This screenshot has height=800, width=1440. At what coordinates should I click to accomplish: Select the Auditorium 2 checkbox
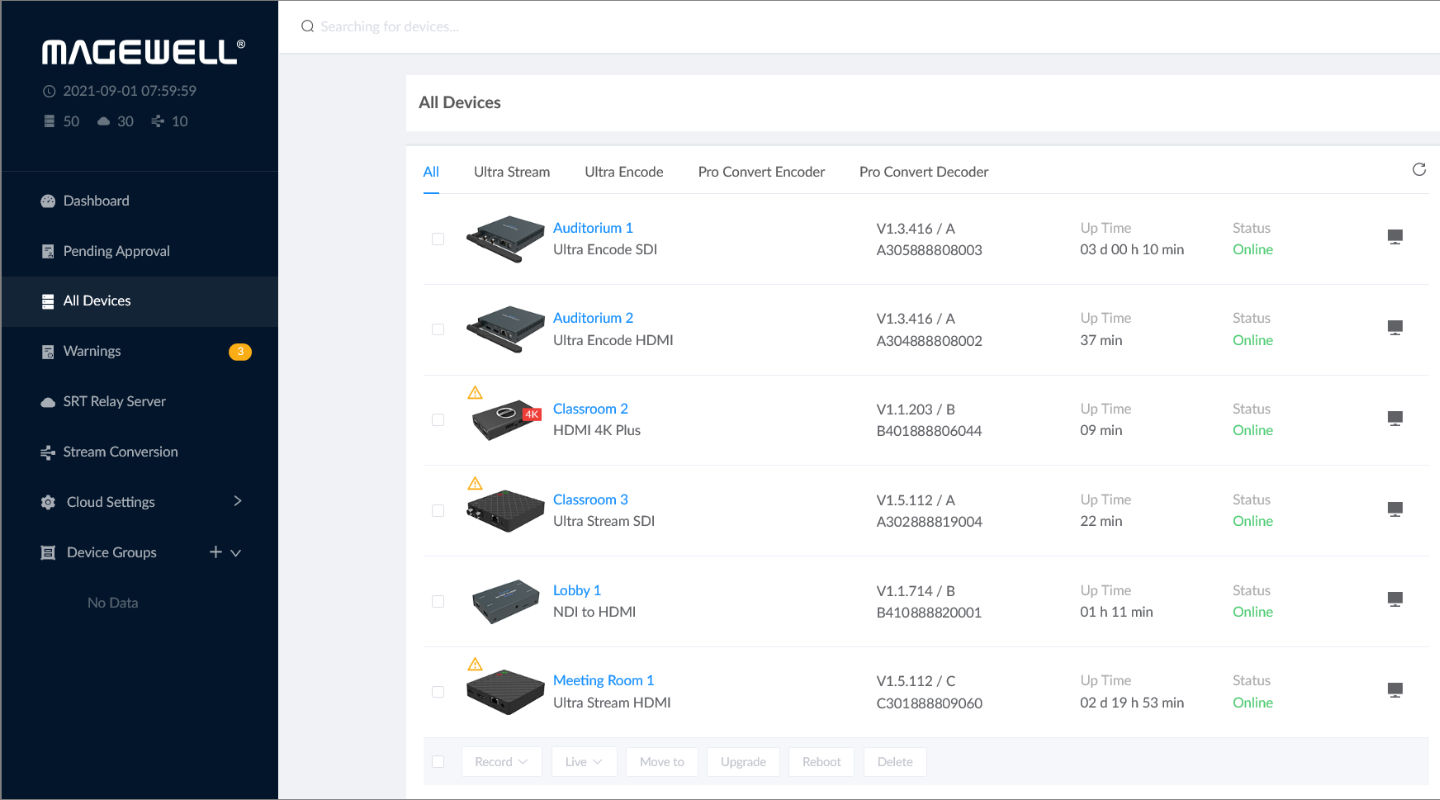point(438,329)
